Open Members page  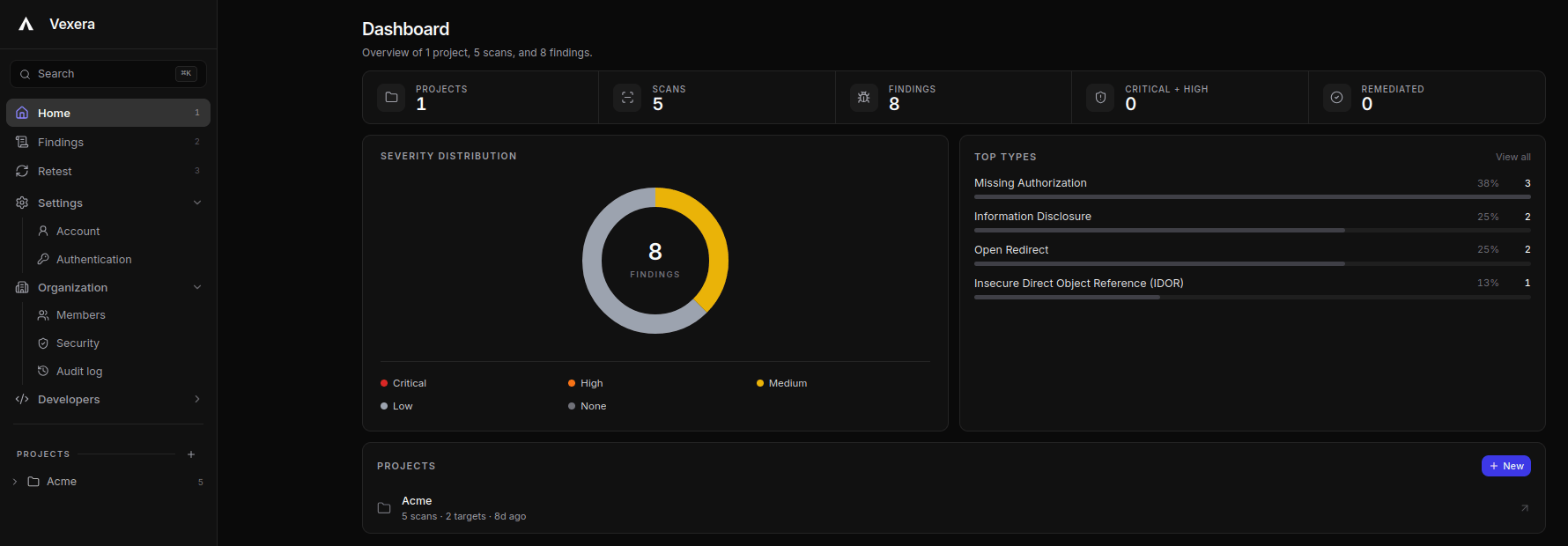80,314
